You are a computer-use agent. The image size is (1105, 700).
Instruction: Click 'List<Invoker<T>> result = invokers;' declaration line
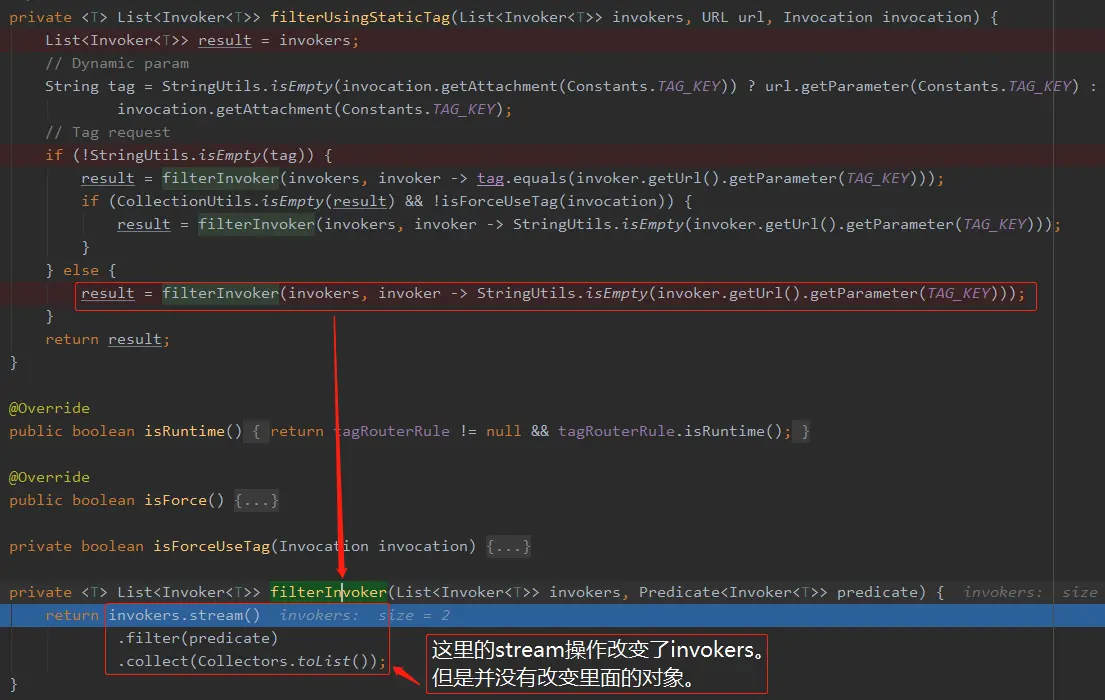click(202, 40)
